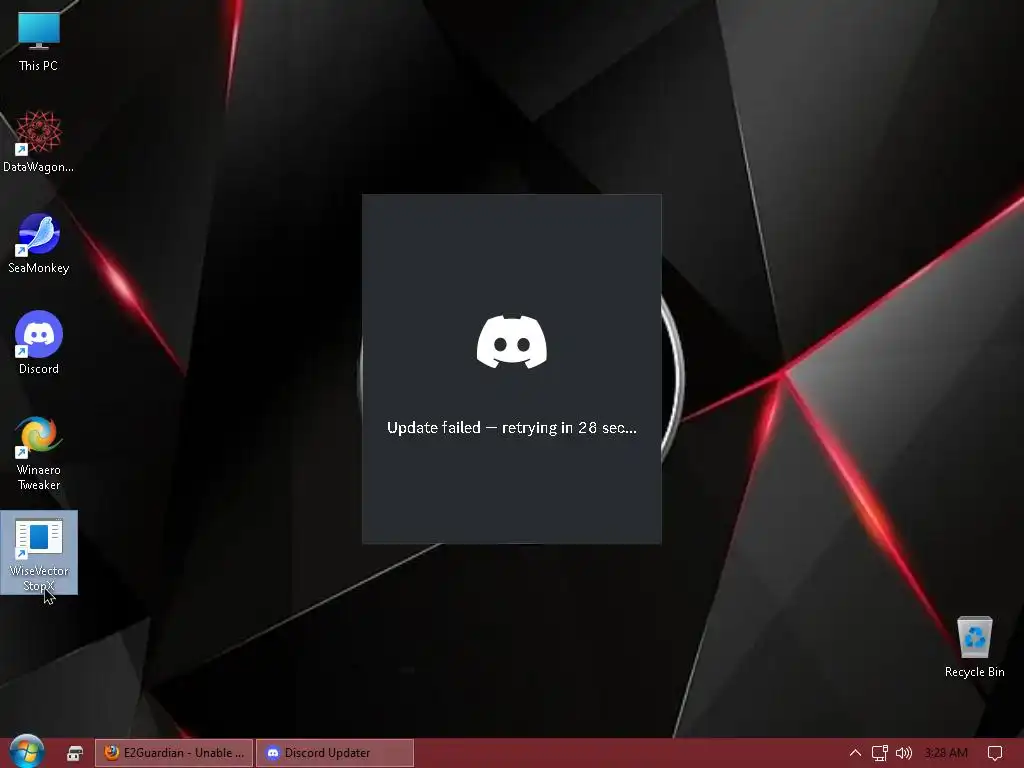Open the network status tray icon

pyautogui.click(x=880, y=753)
